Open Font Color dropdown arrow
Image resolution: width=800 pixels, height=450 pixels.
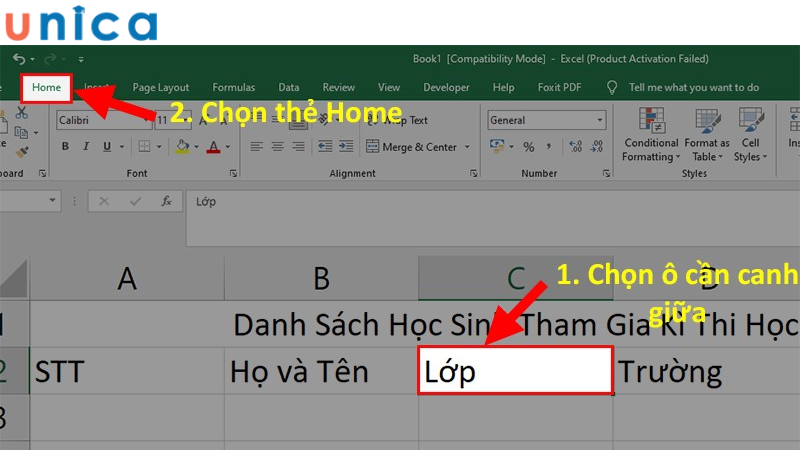click(x=228, y=147)
